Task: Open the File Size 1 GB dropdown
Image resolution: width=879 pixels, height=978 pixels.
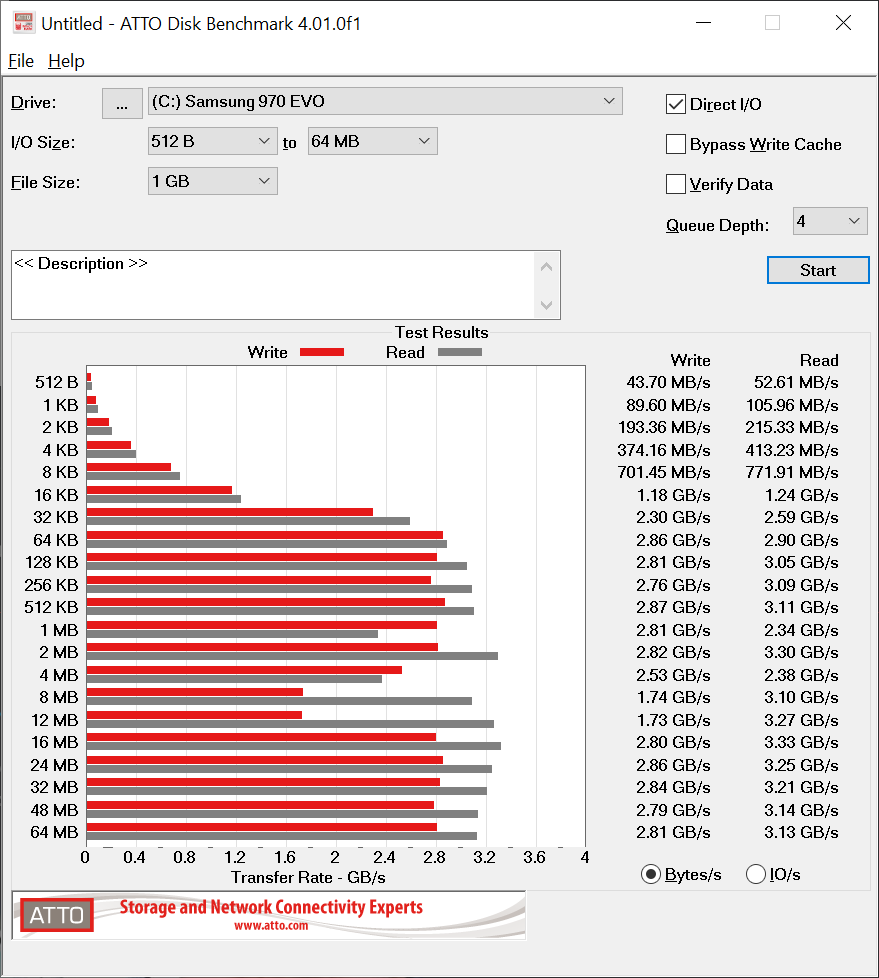Action: pos(213,182)
